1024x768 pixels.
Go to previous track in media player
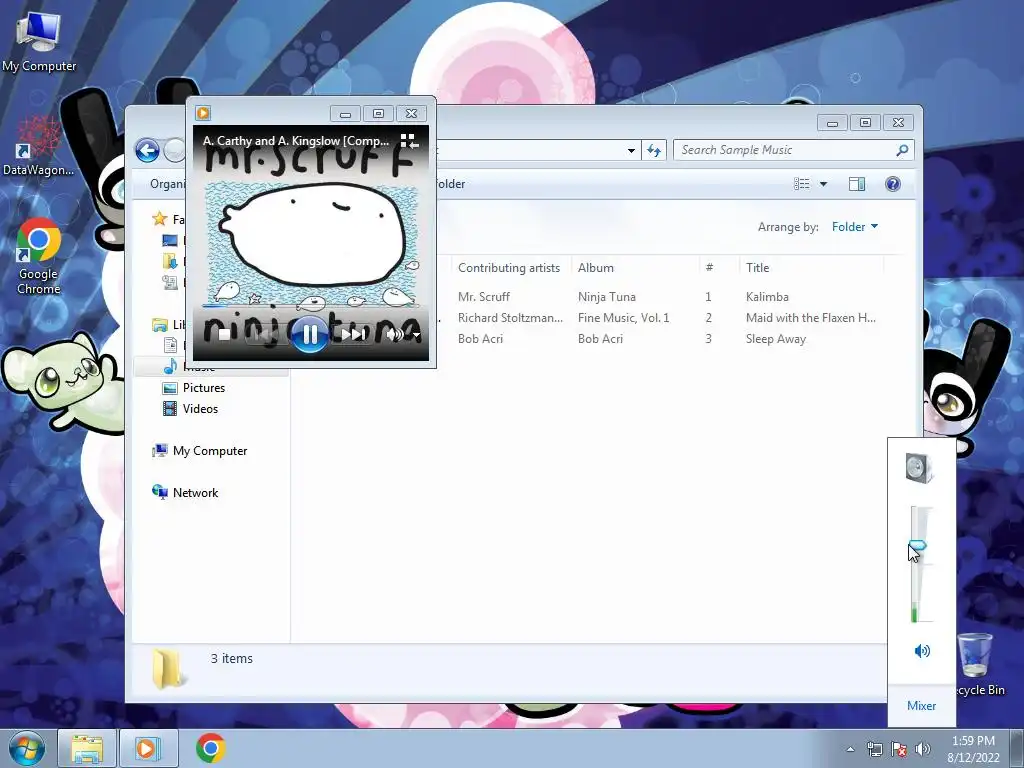pyautogui.click(x=264, y=335)
